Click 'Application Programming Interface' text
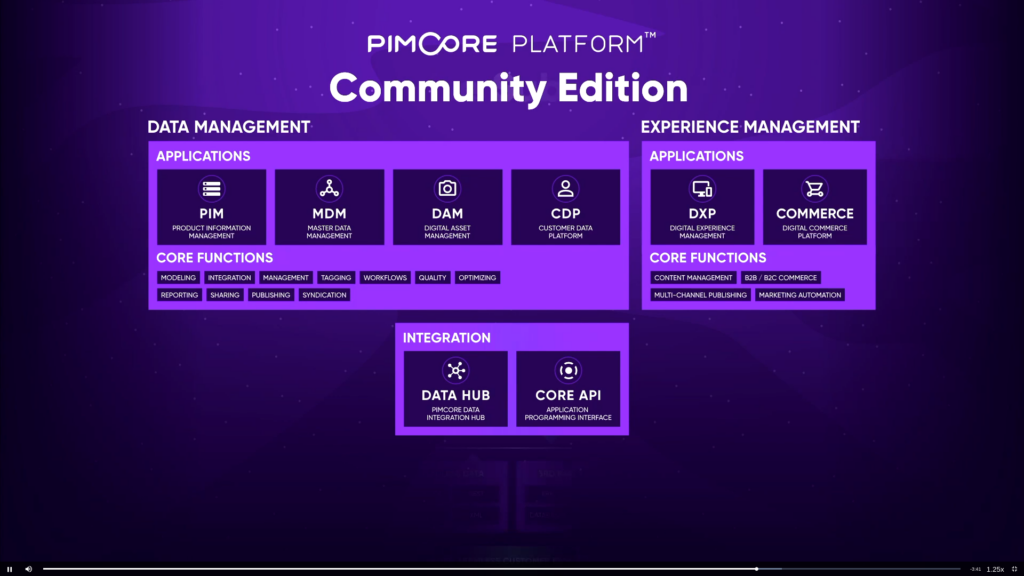The height and width of the screenshot is (576, 1024). [x=568, y=413]
